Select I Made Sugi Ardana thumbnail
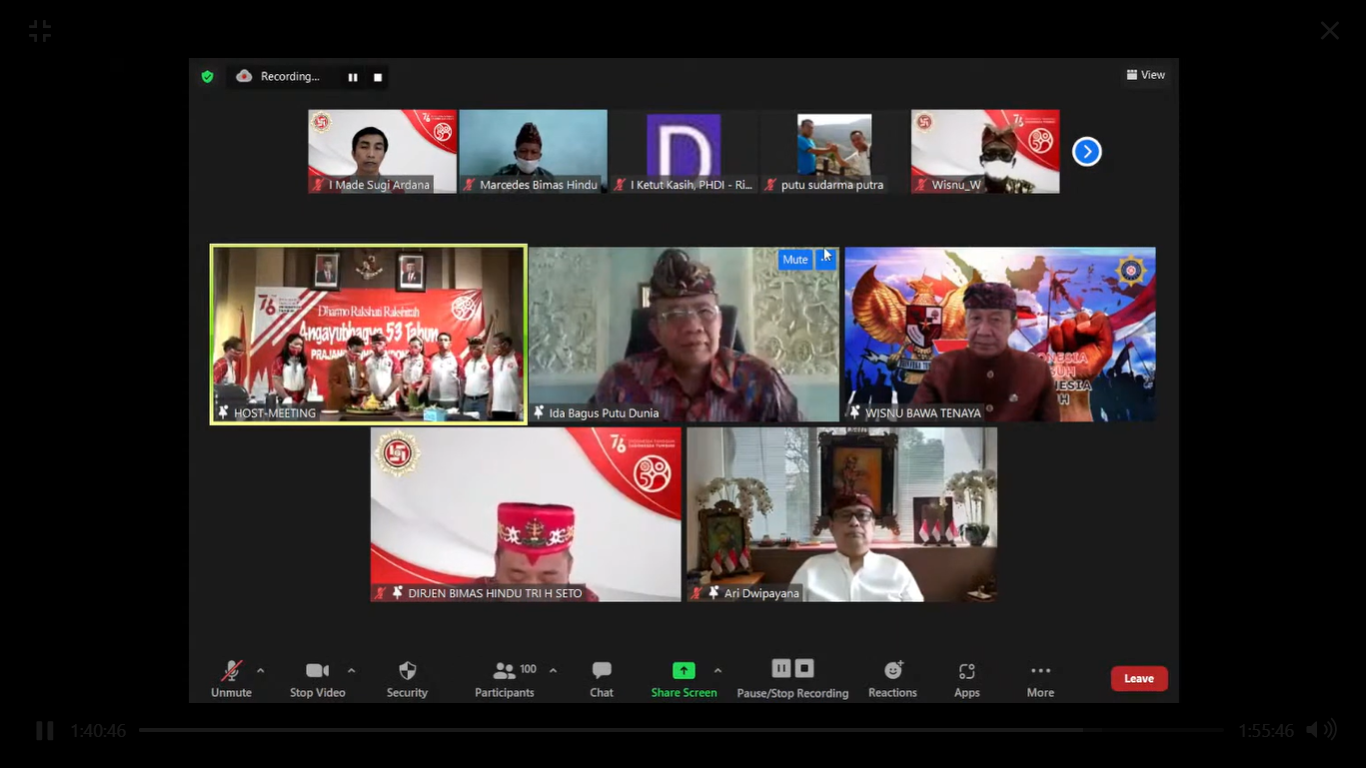The image size is (1366, 768). [x=382, y=151]
